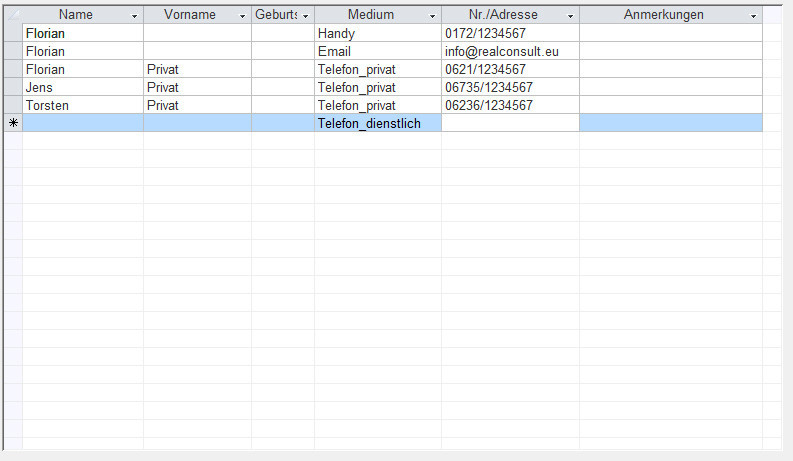Open the Vorname column dropdown arrow
The width and height of the screenshot is (793, 461).
[242, 16]
